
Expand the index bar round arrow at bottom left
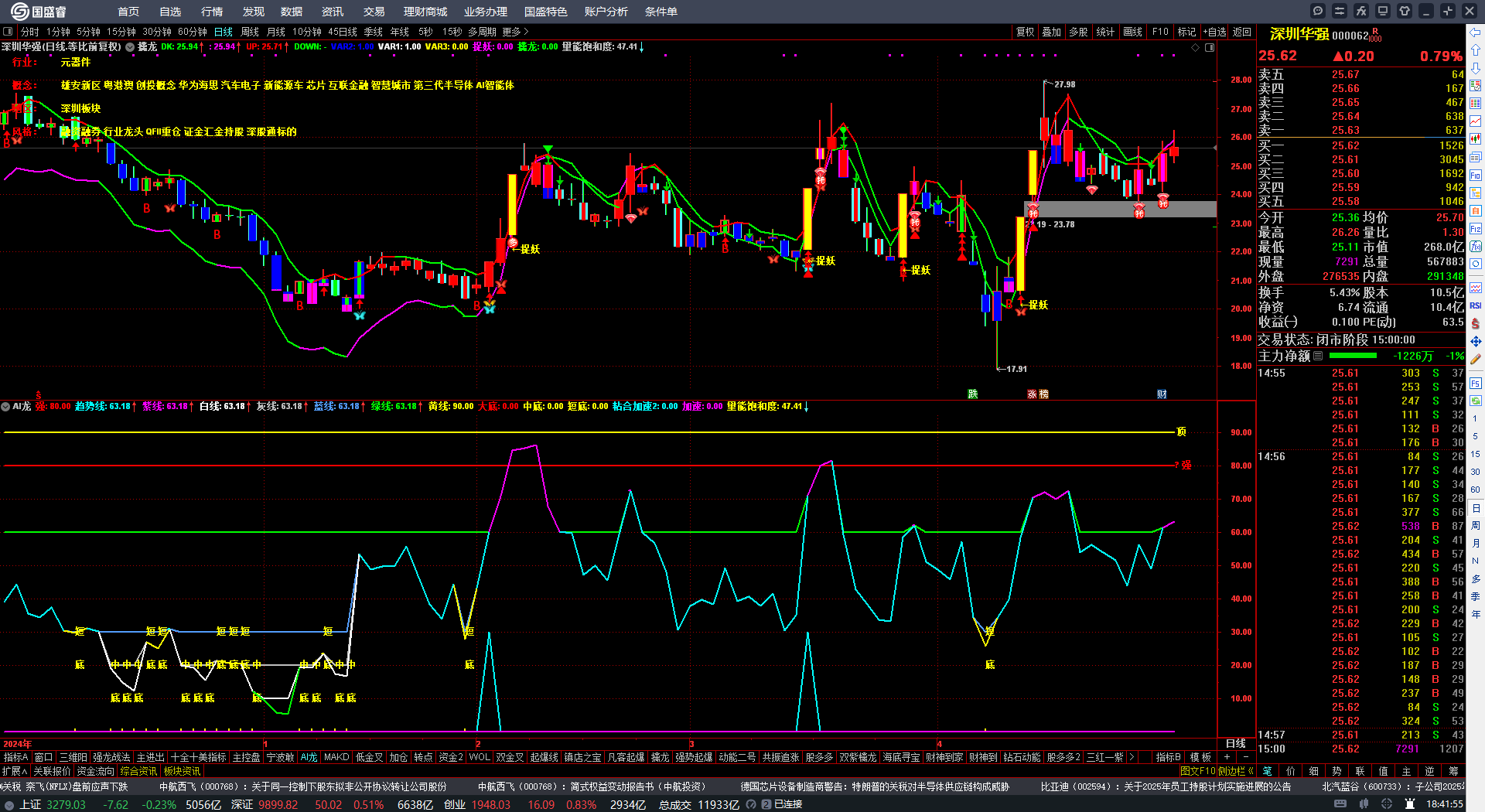coord(9,804)
